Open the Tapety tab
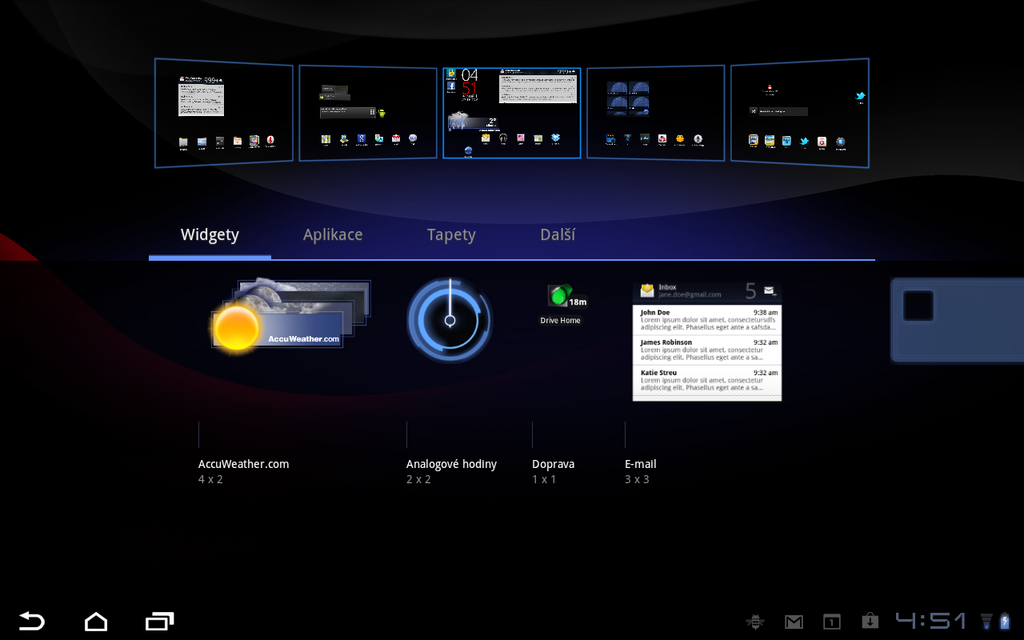1024x640 pixels. click(x=451, y=235)
